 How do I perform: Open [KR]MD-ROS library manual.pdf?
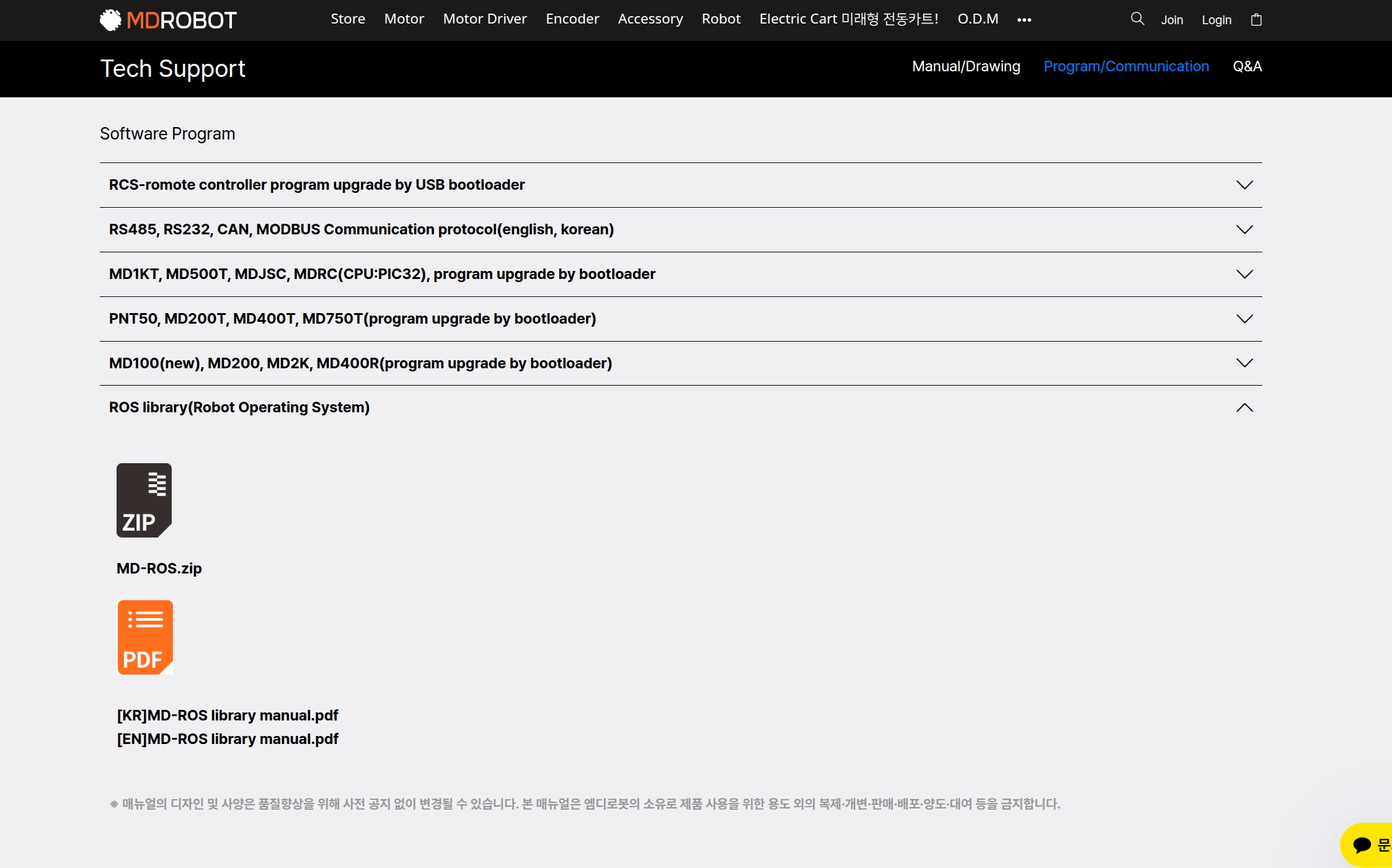point(228,715)
